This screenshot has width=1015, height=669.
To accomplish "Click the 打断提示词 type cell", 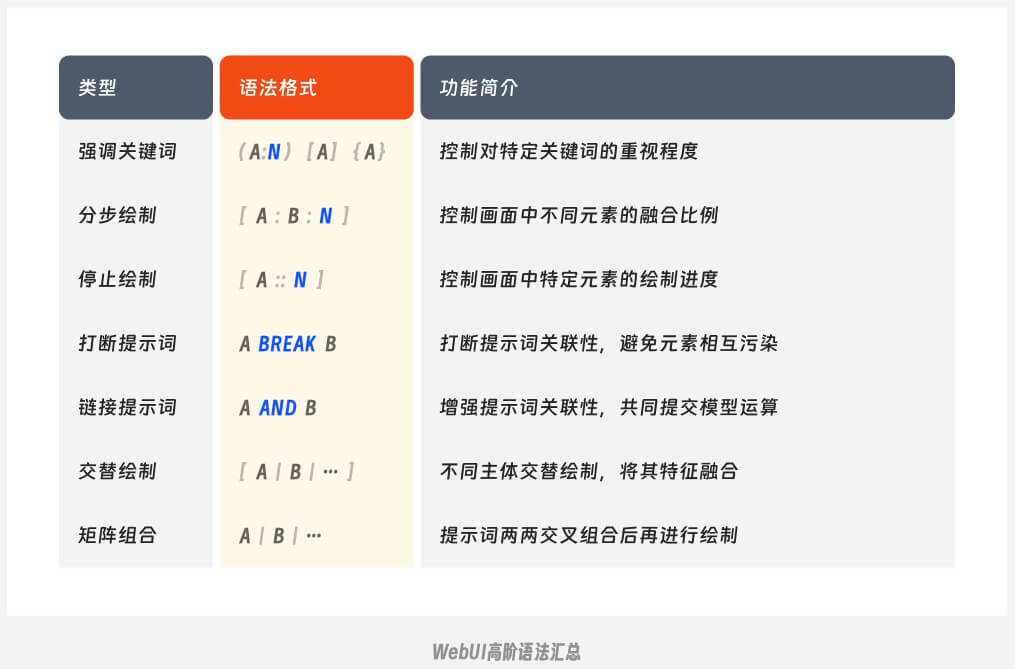I will pyautogui.click(x=127, y=344).
